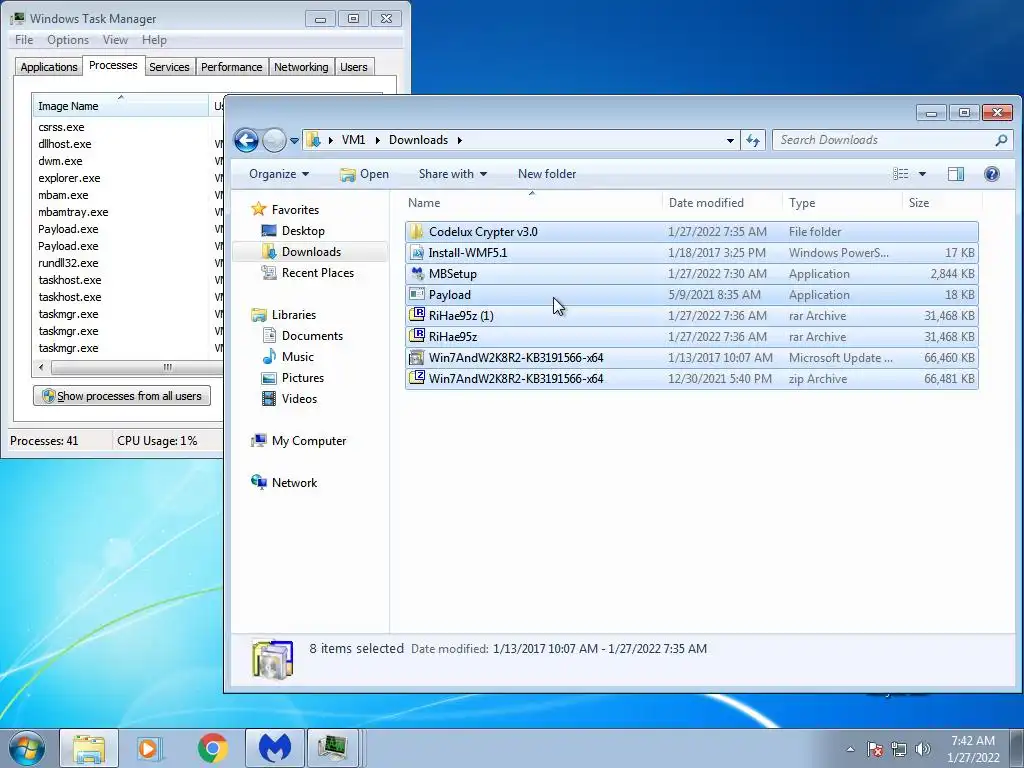1024x768 pixels.
Task: Click the volume speaker tray icon
Action: (923, 749)
